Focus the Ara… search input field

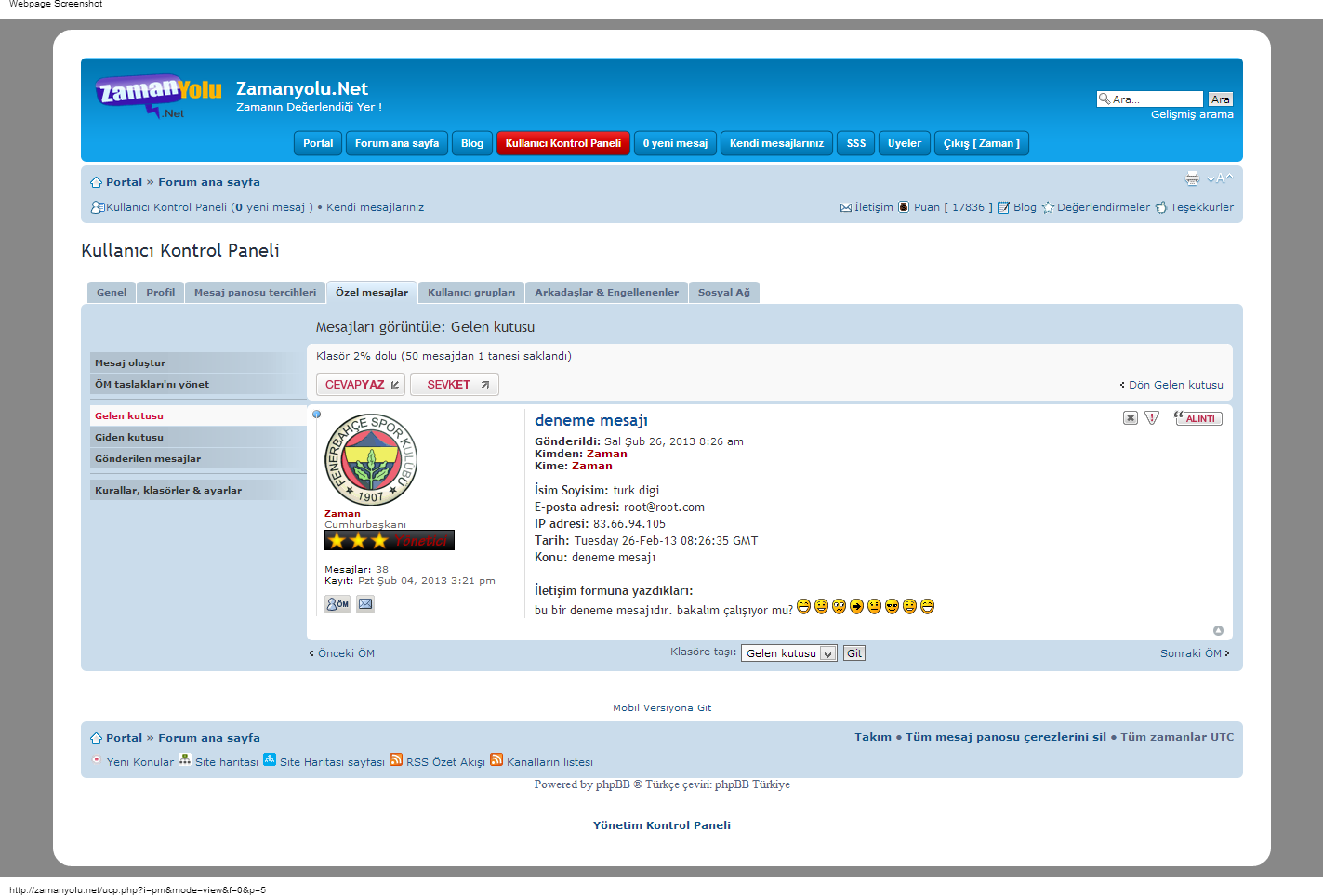(x=1150, y=99)
